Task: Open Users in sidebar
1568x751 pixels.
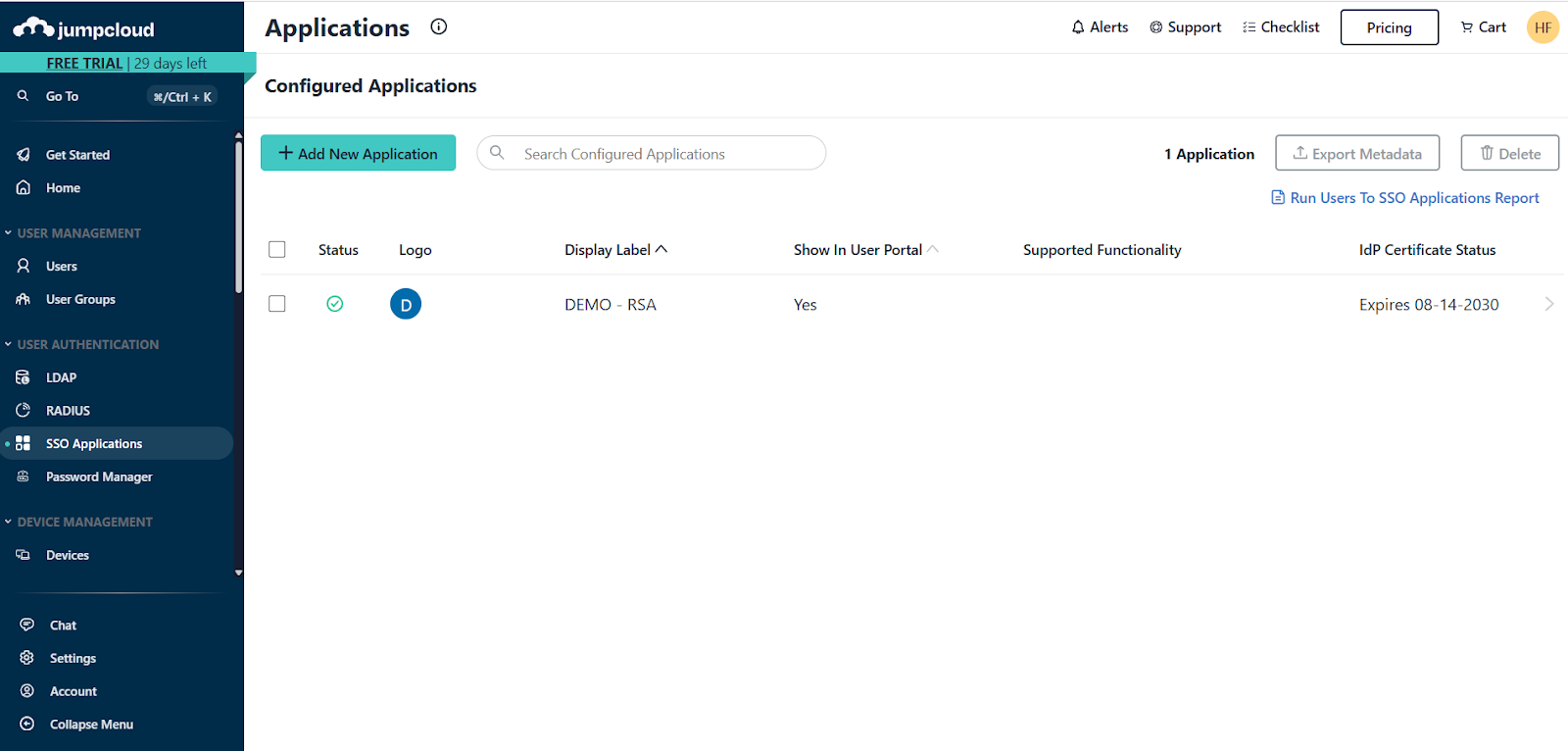Action: click(61, 266)
